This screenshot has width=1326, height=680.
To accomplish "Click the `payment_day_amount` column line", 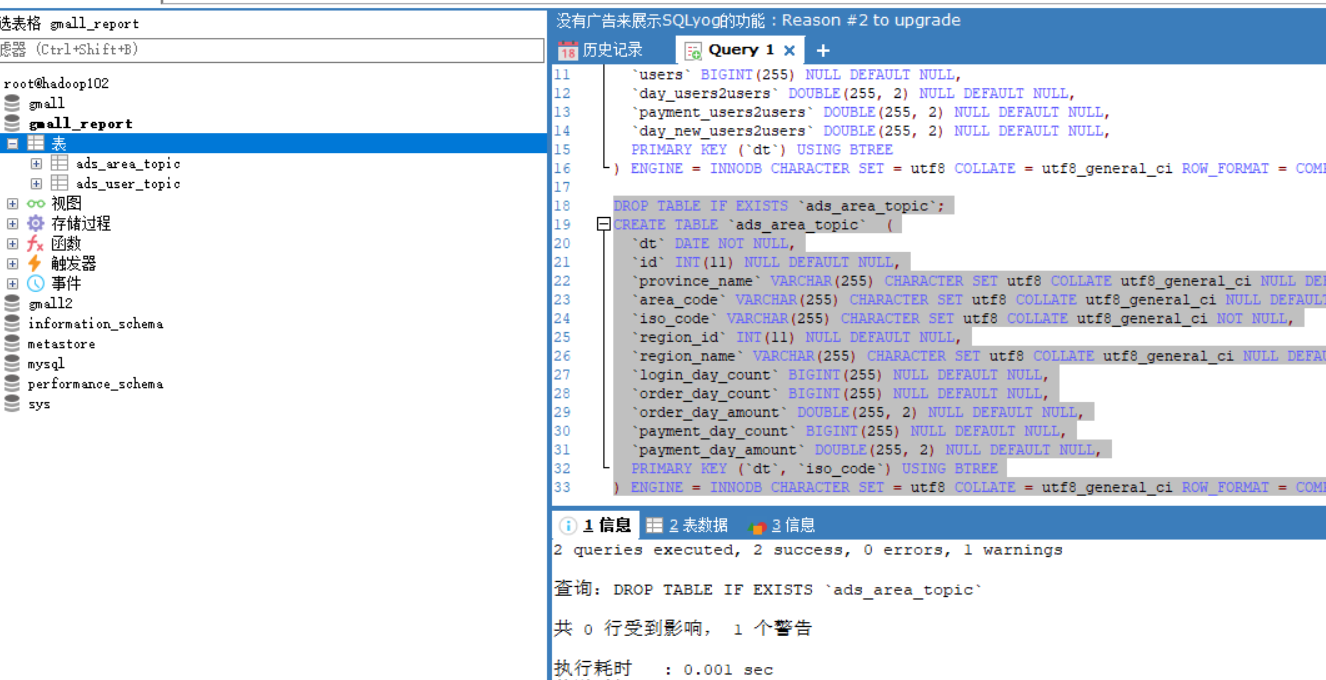I will (x=866, y=450).
